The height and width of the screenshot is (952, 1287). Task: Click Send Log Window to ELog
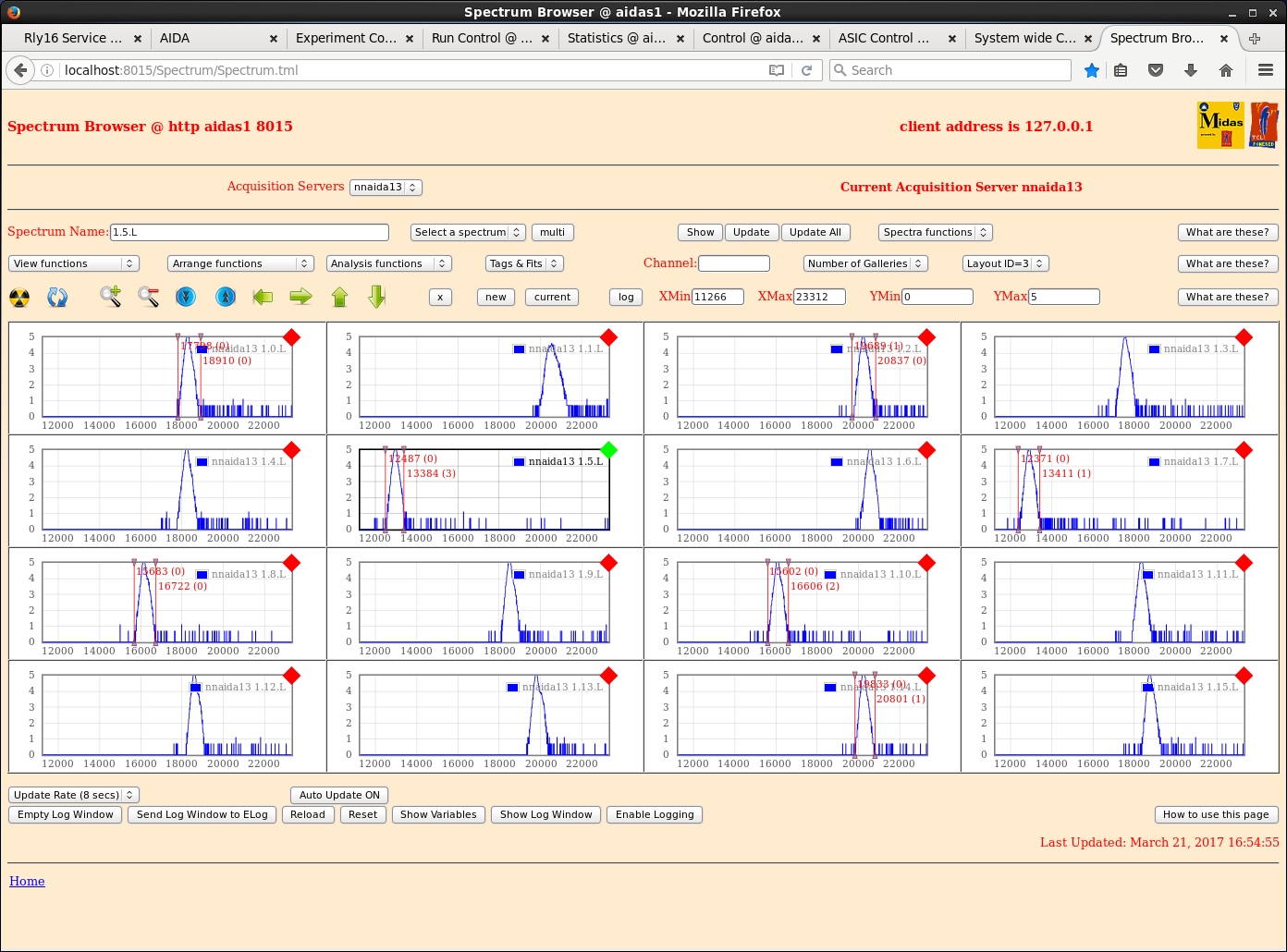click(202, 814)
